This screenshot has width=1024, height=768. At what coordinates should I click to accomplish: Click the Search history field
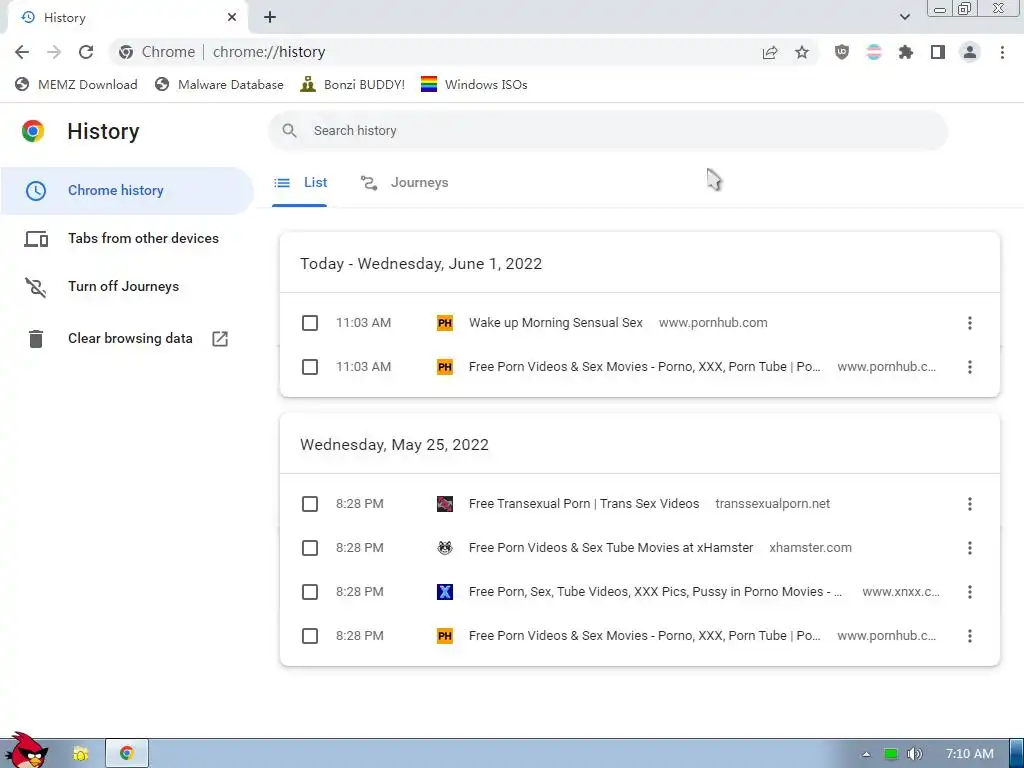(x=608, y=131)
